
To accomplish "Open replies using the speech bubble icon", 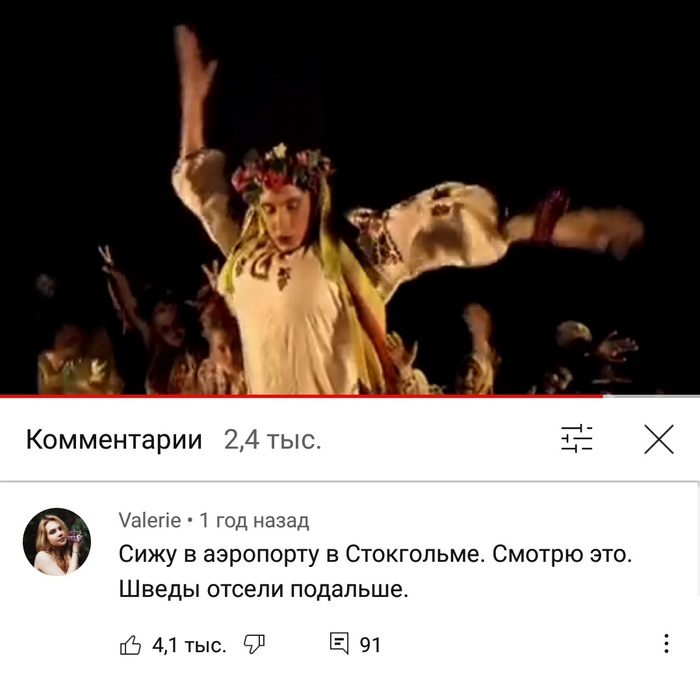I will pos(339,644).
